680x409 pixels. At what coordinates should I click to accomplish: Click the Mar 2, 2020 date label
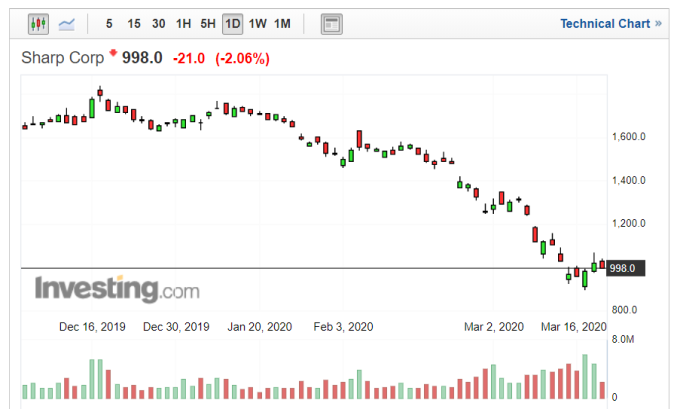pyautogui.click(x=494, y=327)
